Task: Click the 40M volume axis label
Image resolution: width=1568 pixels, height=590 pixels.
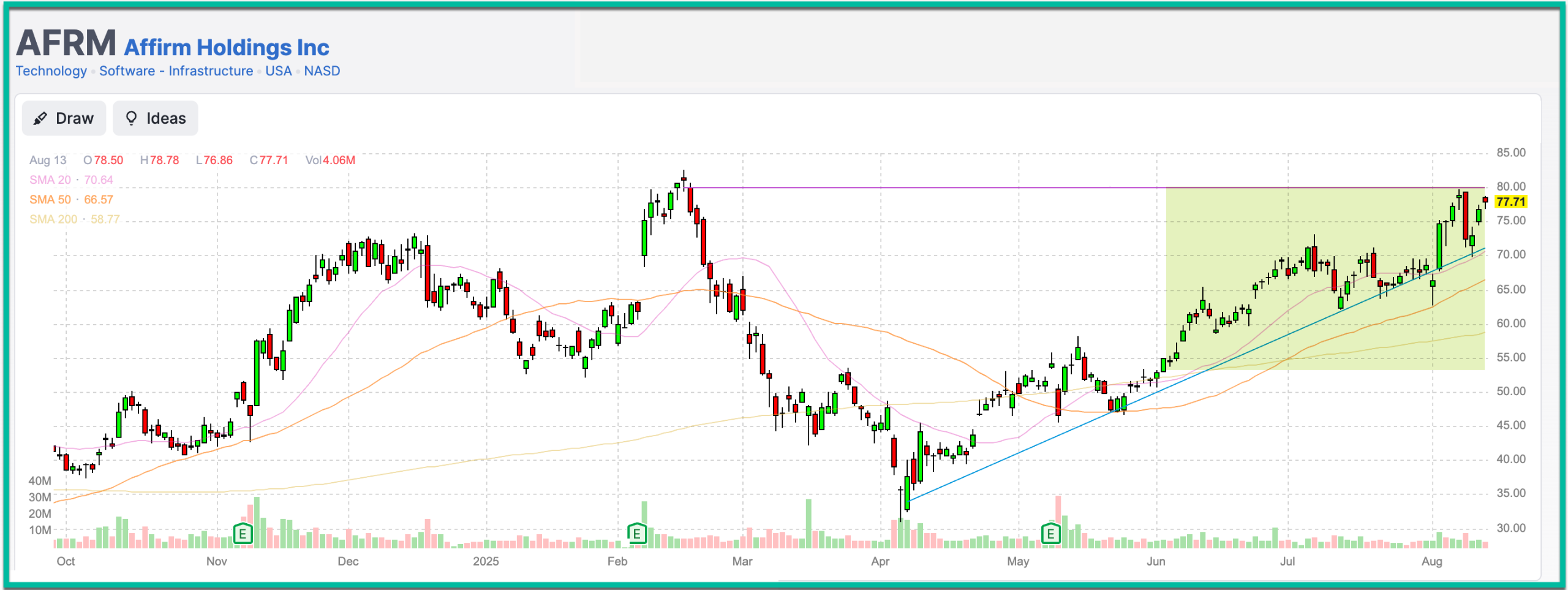Action: 40,481
